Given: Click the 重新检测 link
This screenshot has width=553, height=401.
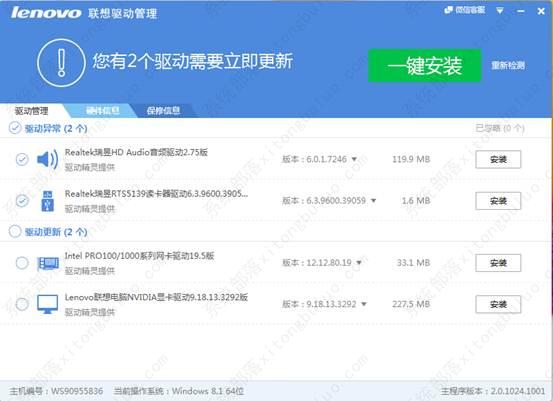Looking at the screenshot, I should coord(508,65).
